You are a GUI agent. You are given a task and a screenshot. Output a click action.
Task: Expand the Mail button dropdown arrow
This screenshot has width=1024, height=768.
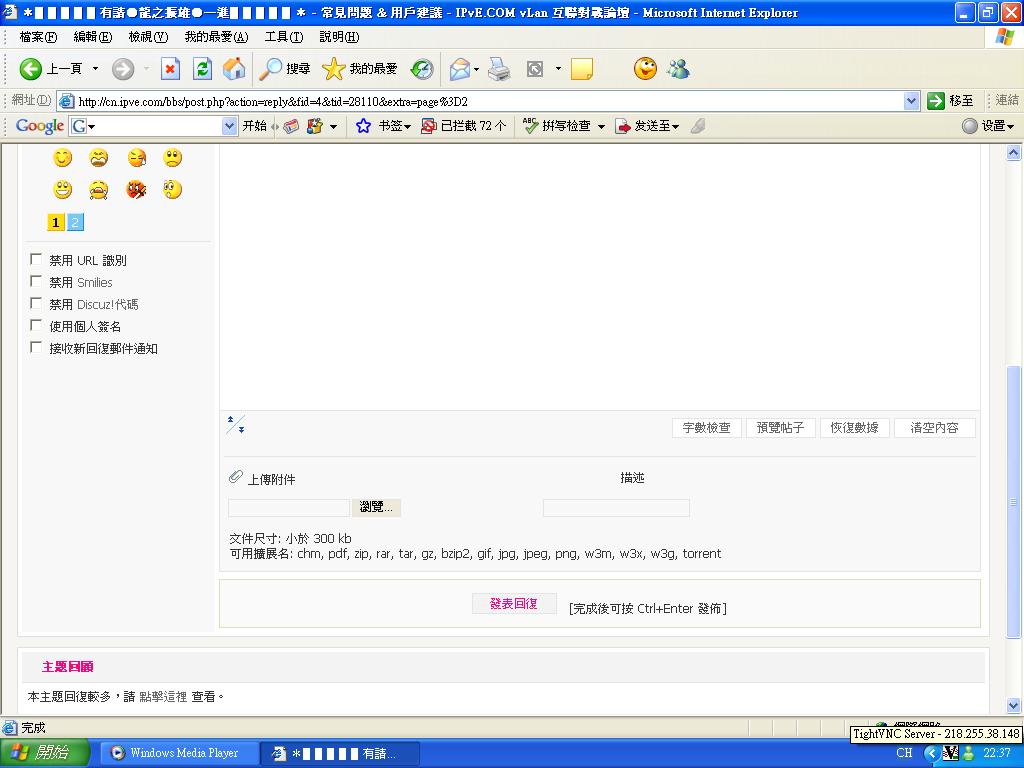pos(477,69)
